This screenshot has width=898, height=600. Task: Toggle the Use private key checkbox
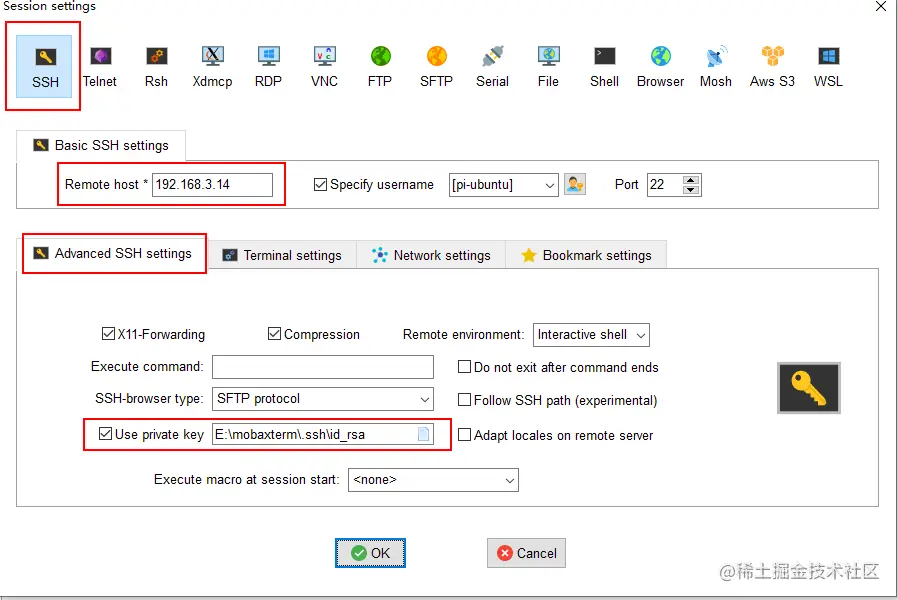point(105,433)
